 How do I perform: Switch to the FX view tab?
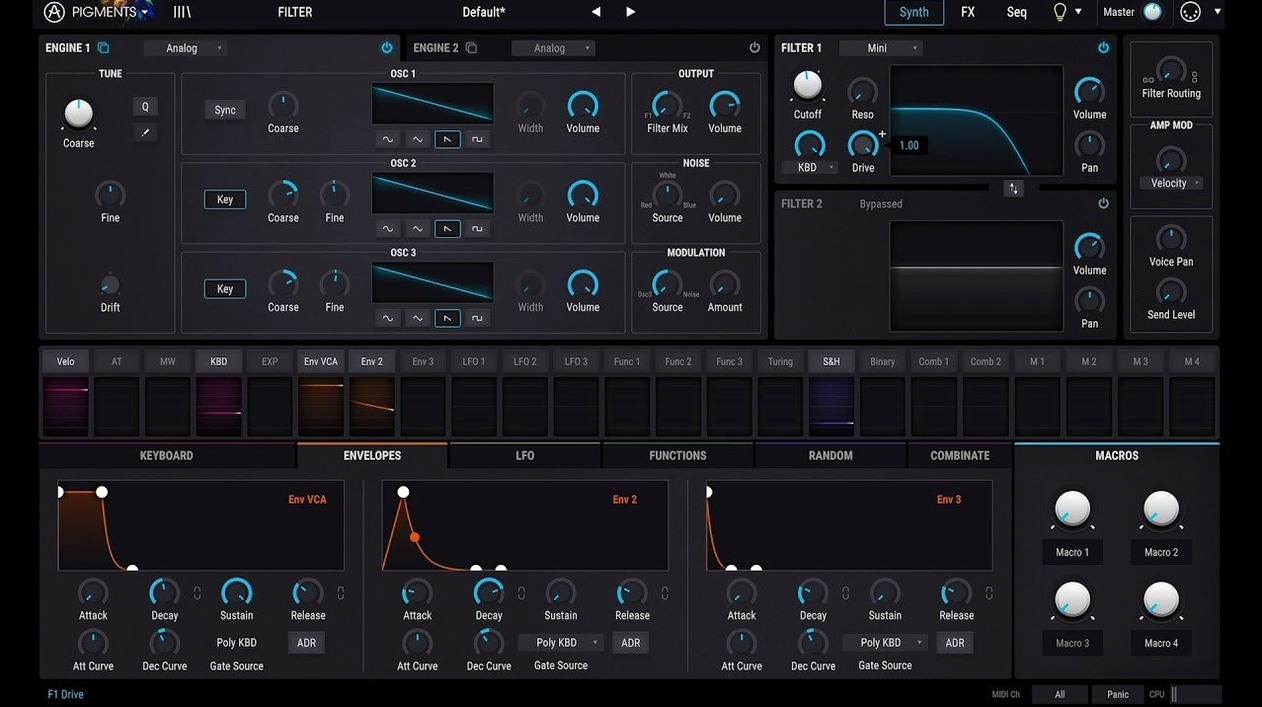point(968,12)
